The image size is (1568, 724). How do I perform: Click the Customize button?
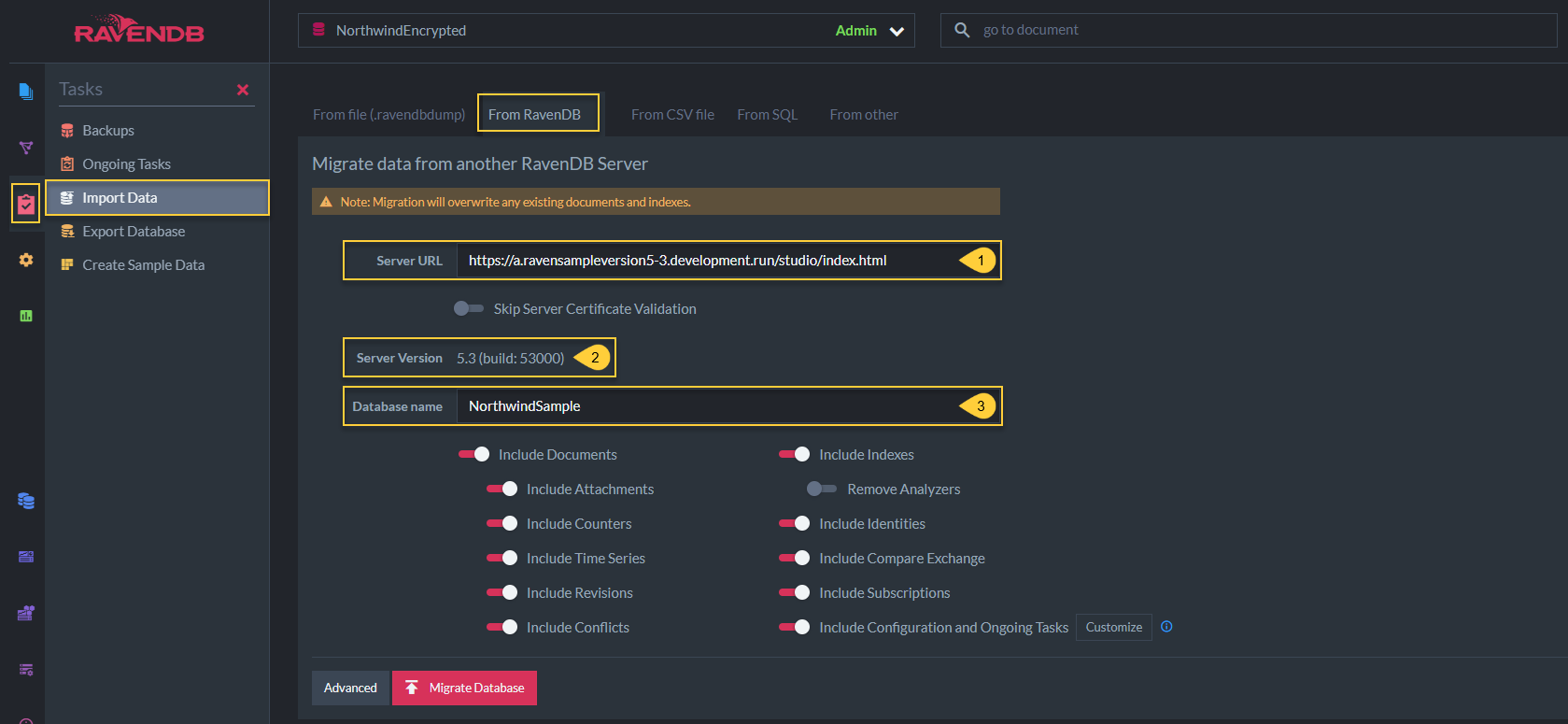pos(1114,627)
